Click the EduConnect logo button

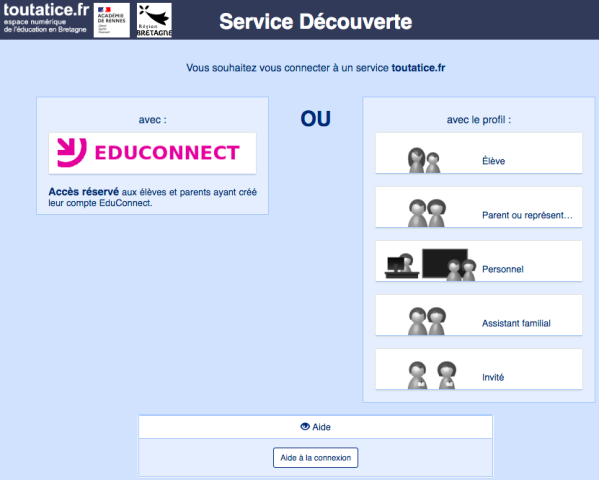(152, 153)
